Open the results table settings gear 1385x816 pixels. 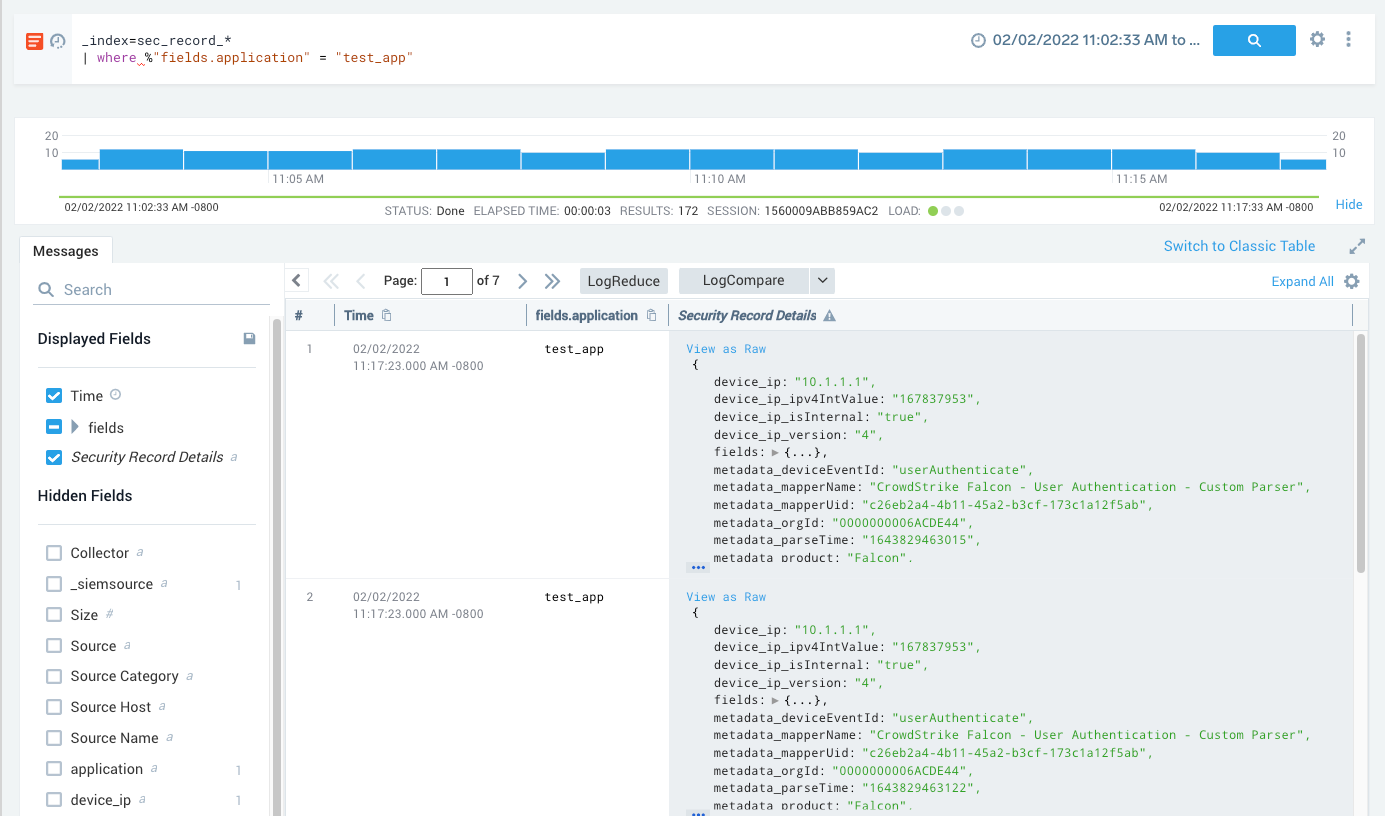point(1352,282)
